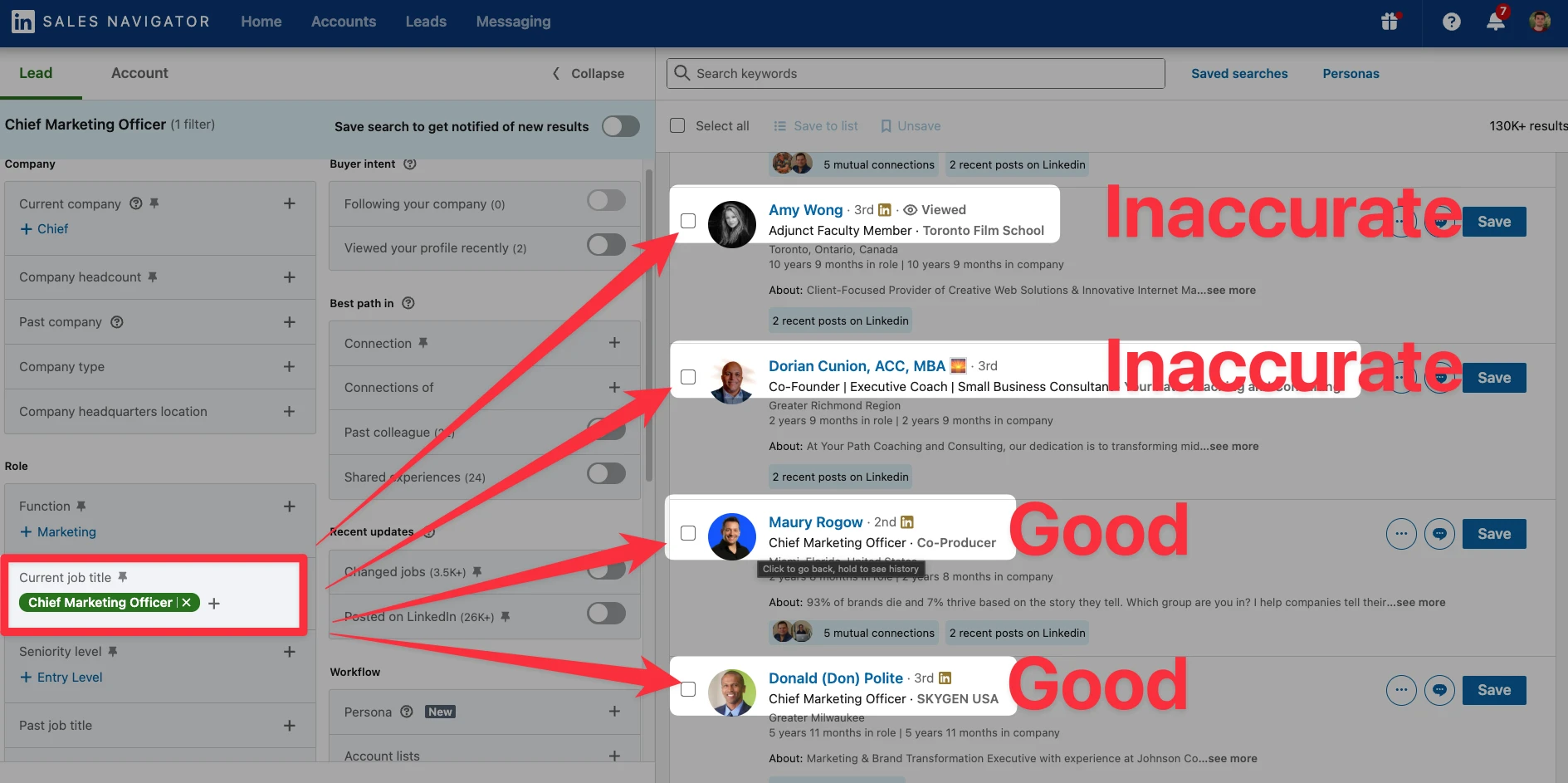Open Saved searches
The width and height of the screenshot is (1568, 783).
click(x=1239, y=74)
